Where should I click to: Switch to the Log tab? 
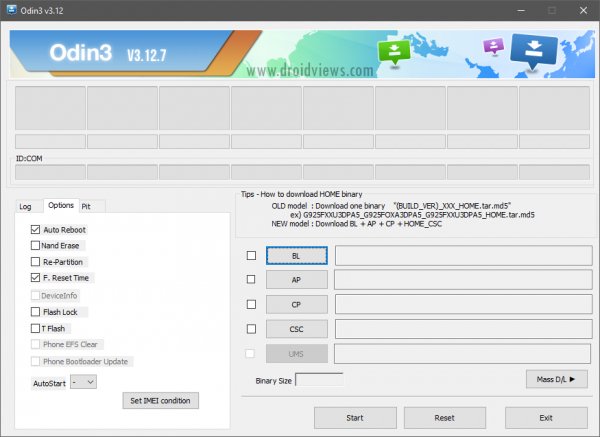pos(25,207)
